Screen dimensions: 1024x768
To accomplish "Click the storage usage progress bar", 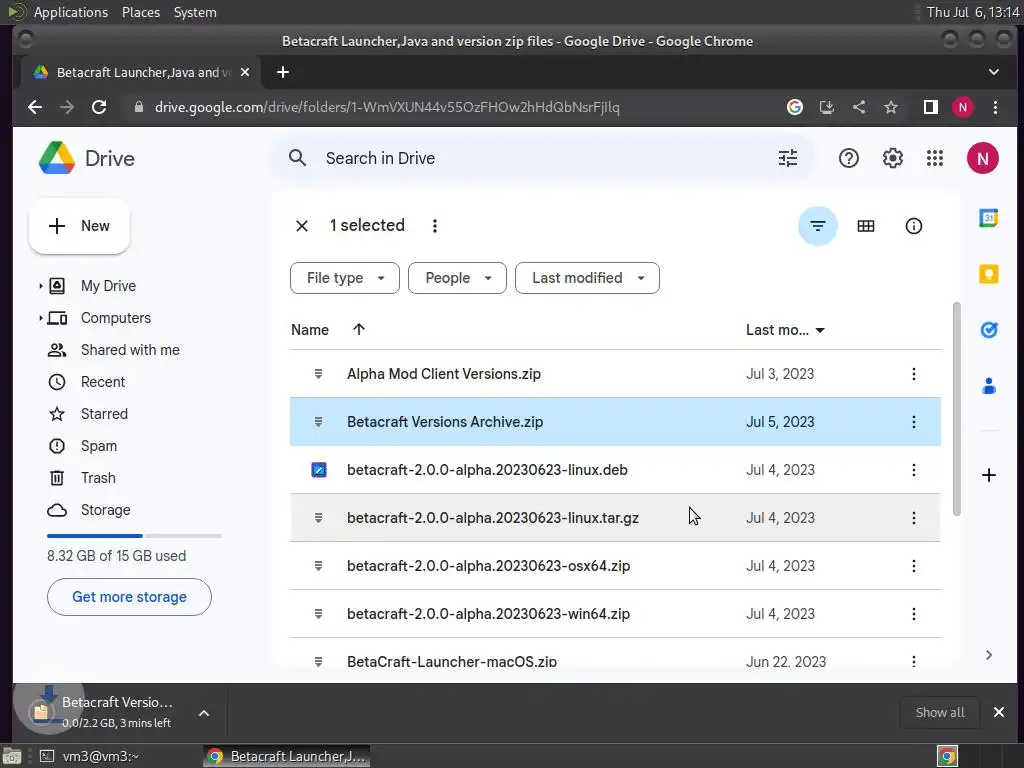I will [135, 536].
